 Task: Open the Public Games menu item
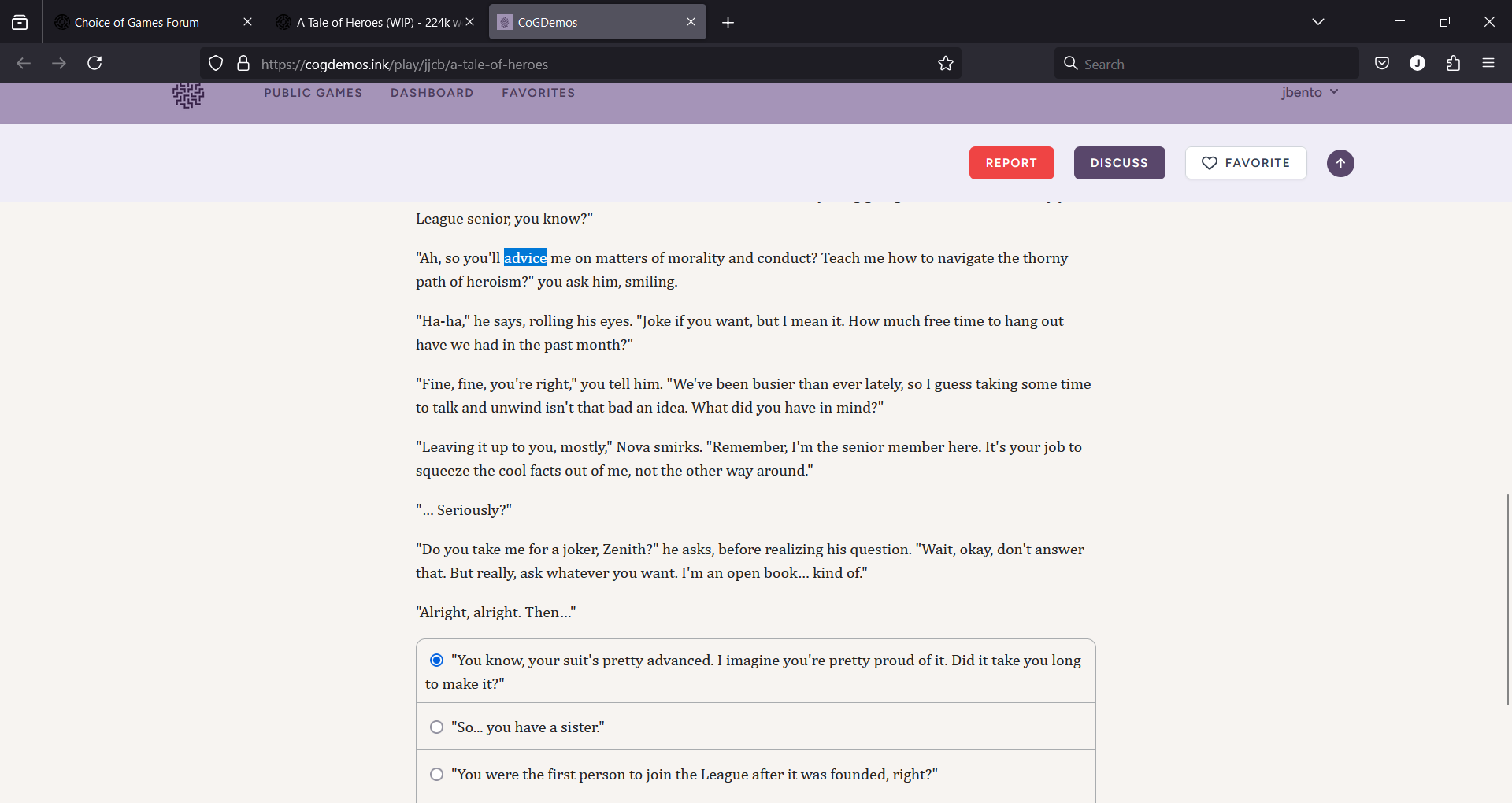(x=313, y=93)
